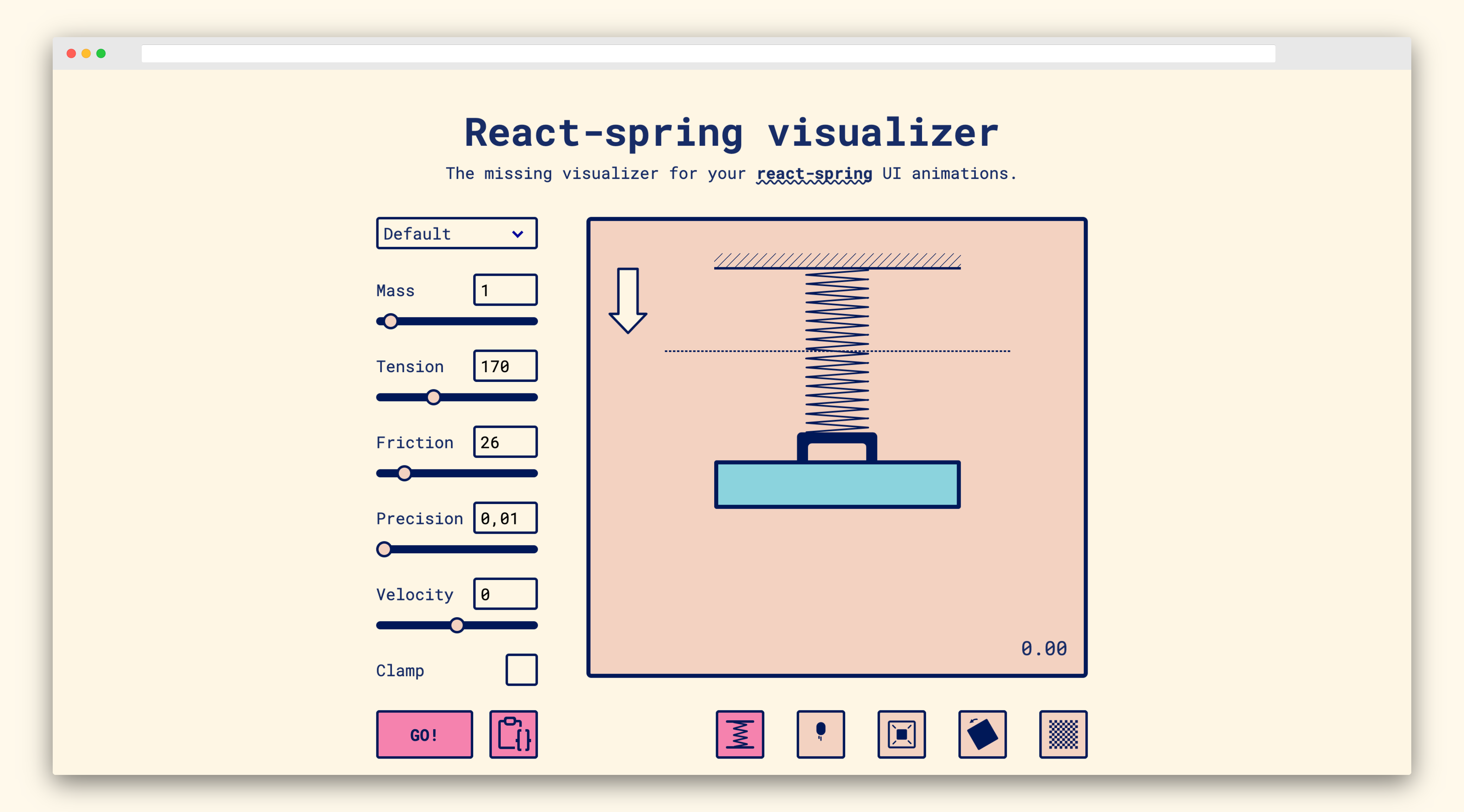This screenshot has width=1464, height=812.
Task: Open the Default preset dropdown
Action: (x=456, y=233)
